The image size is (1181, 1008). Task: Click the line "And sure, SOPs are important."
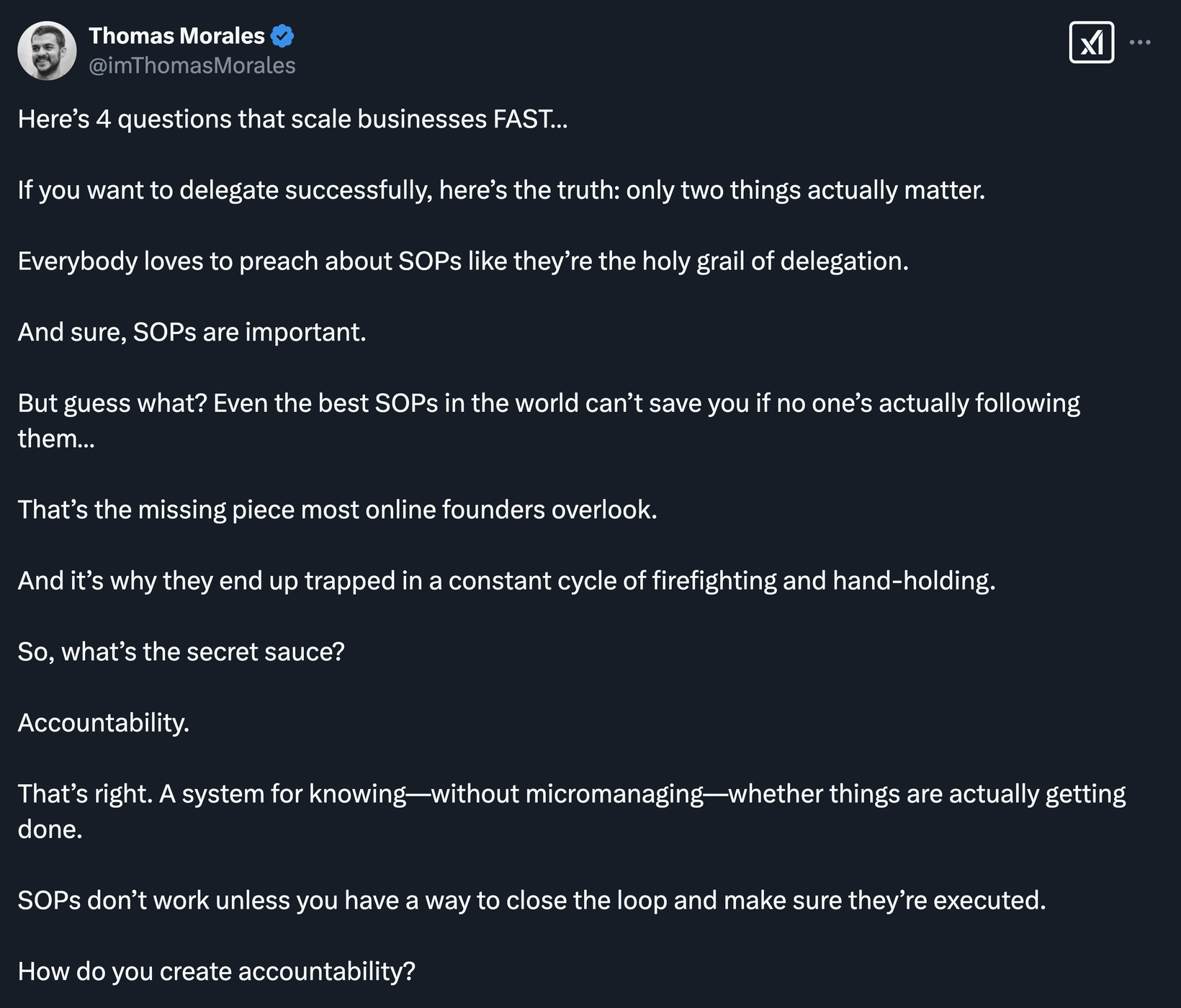(192, 332)
